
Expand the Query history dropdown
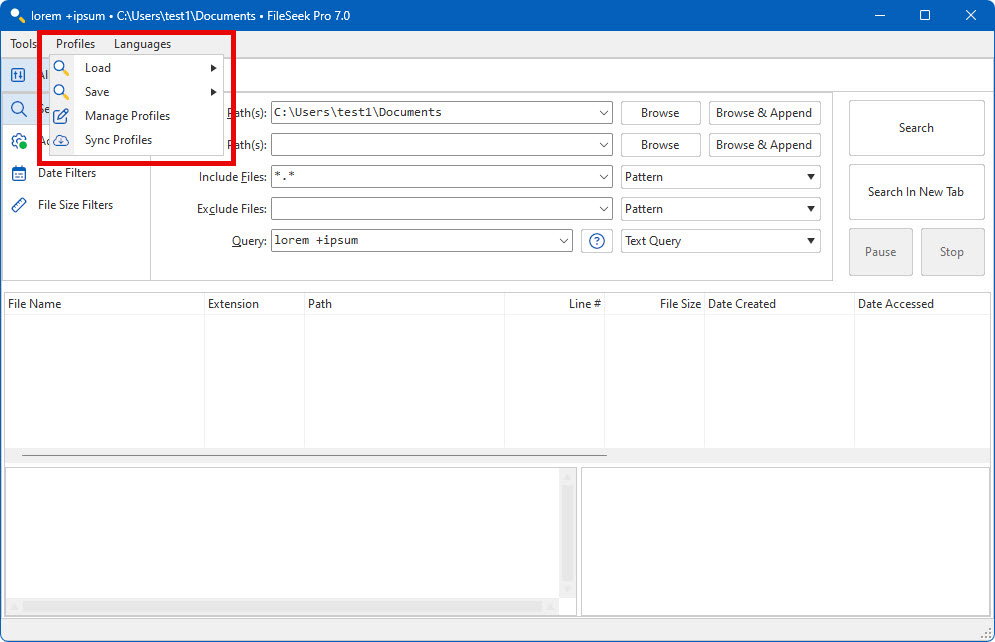coord(563,241)
